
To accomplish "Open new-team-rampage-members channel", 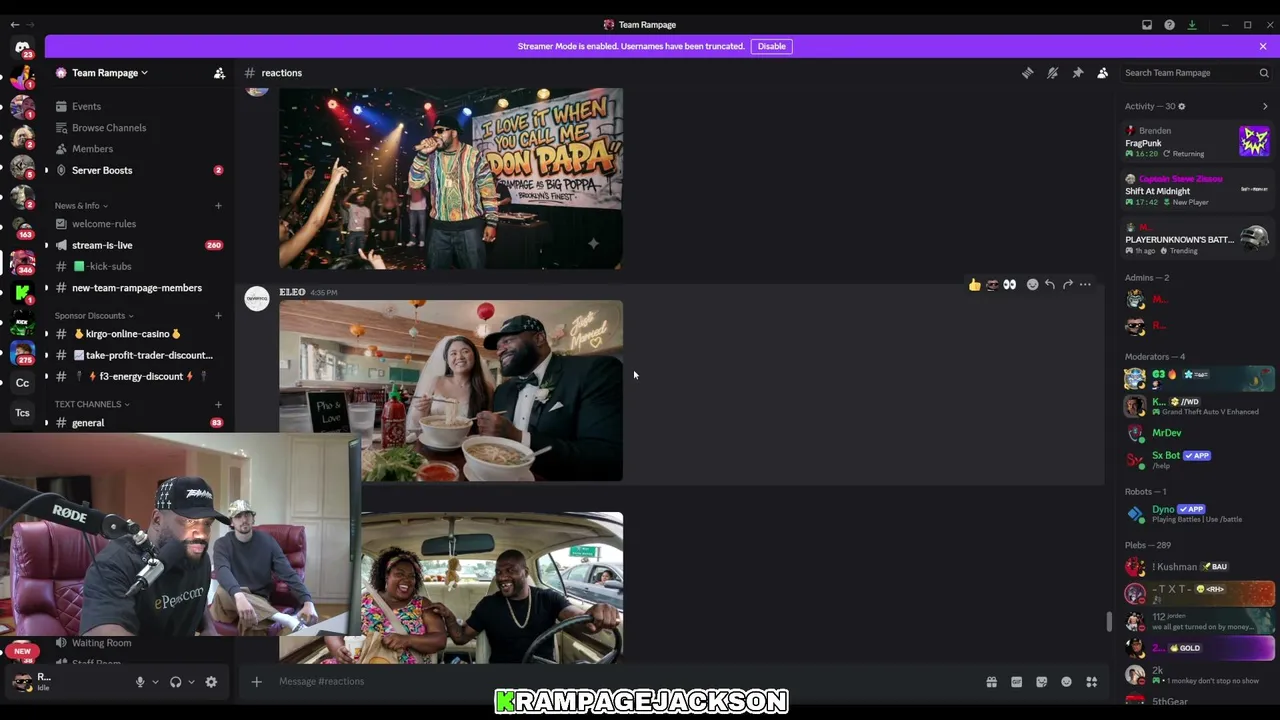I will tap(135, 288).
